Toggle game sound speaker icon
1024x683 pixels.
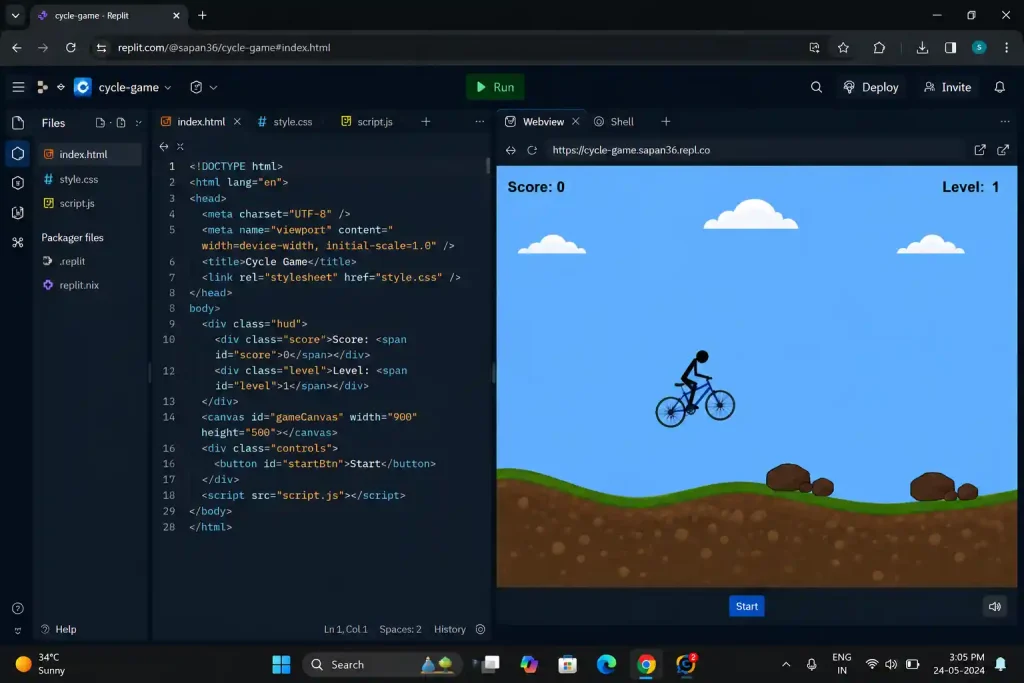pos(995,607)
